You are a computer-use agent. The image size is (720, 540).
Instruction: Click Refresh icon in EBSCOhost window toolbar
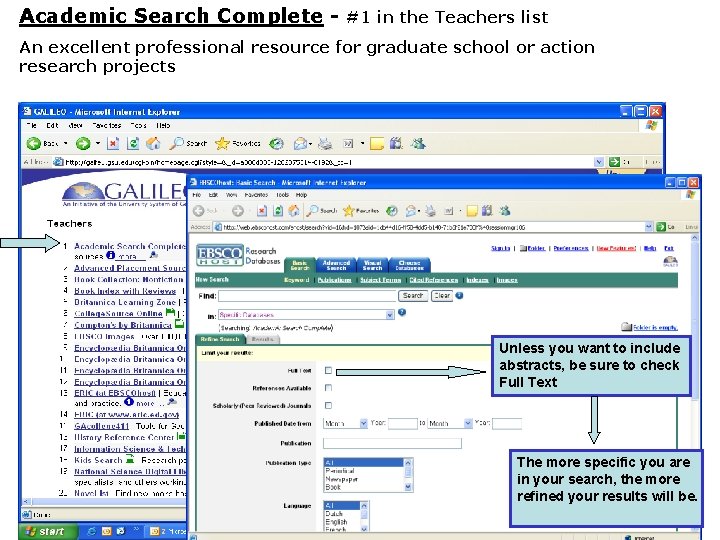[x=278, y=211]
